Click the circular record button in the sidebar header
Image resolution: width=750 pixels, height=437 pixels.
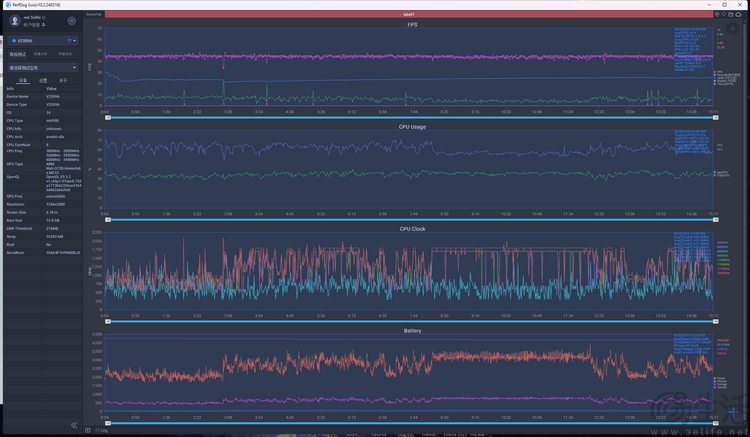click(72, 21)
